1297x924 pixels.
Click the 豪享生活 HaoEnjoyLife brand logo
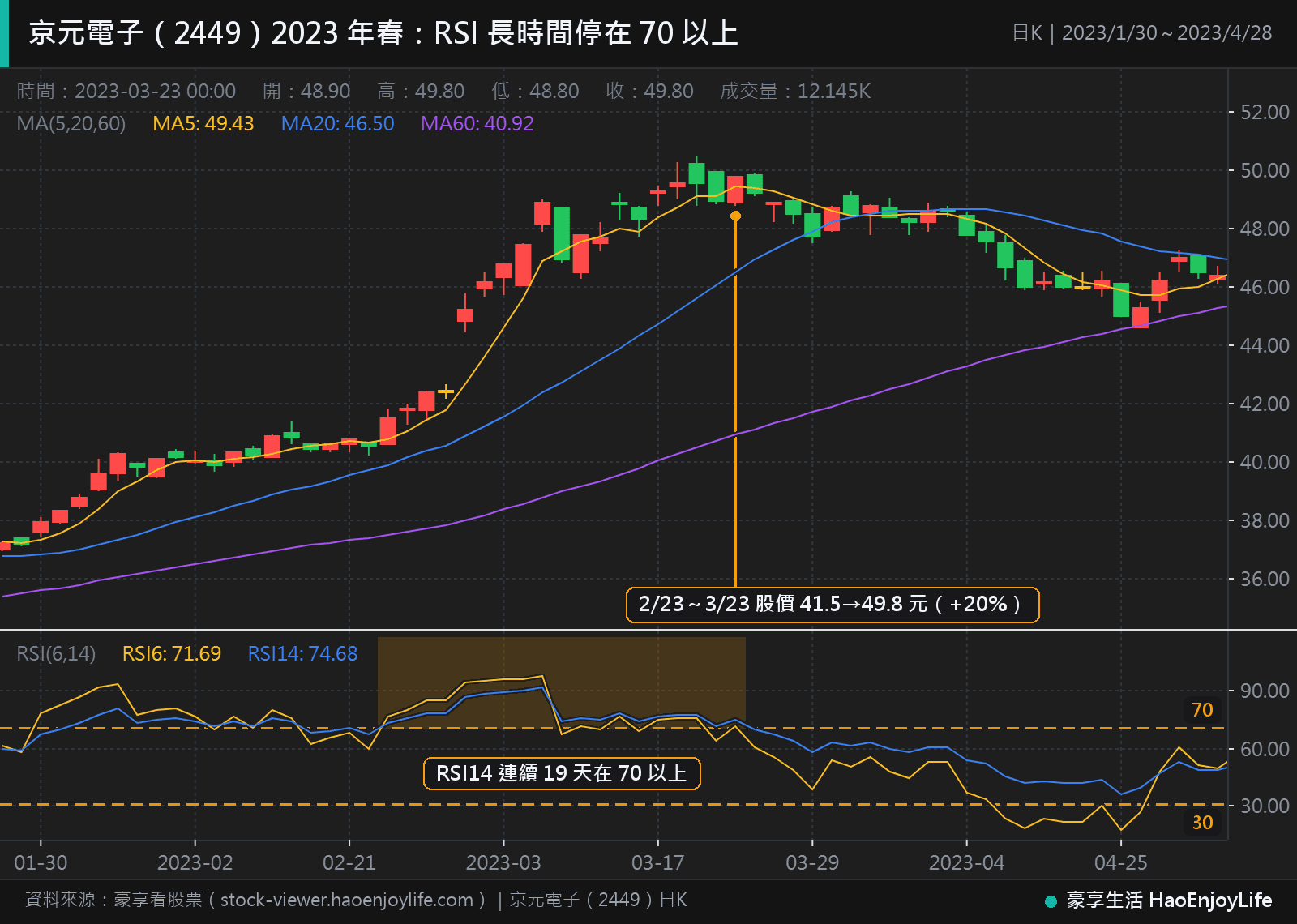pos(1158,900)
